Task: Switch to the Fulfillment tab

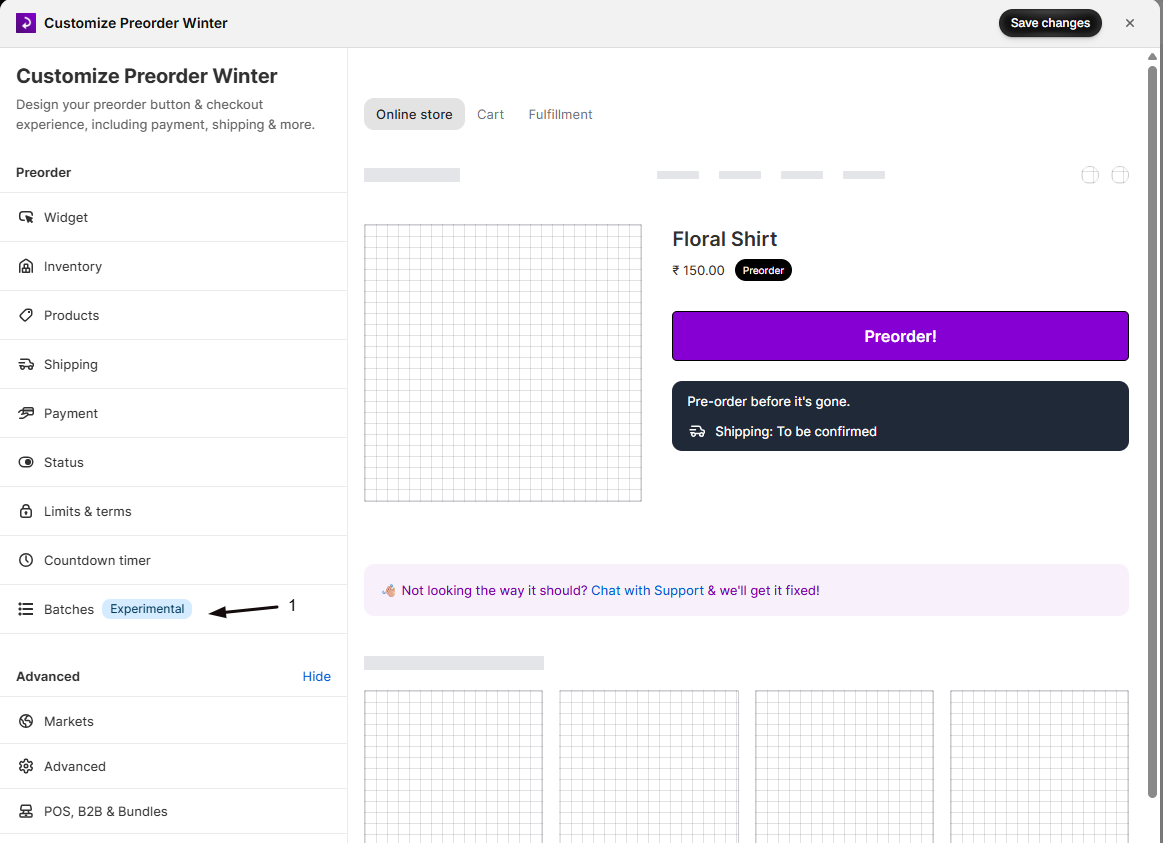Action: click(x=560, y=114)
